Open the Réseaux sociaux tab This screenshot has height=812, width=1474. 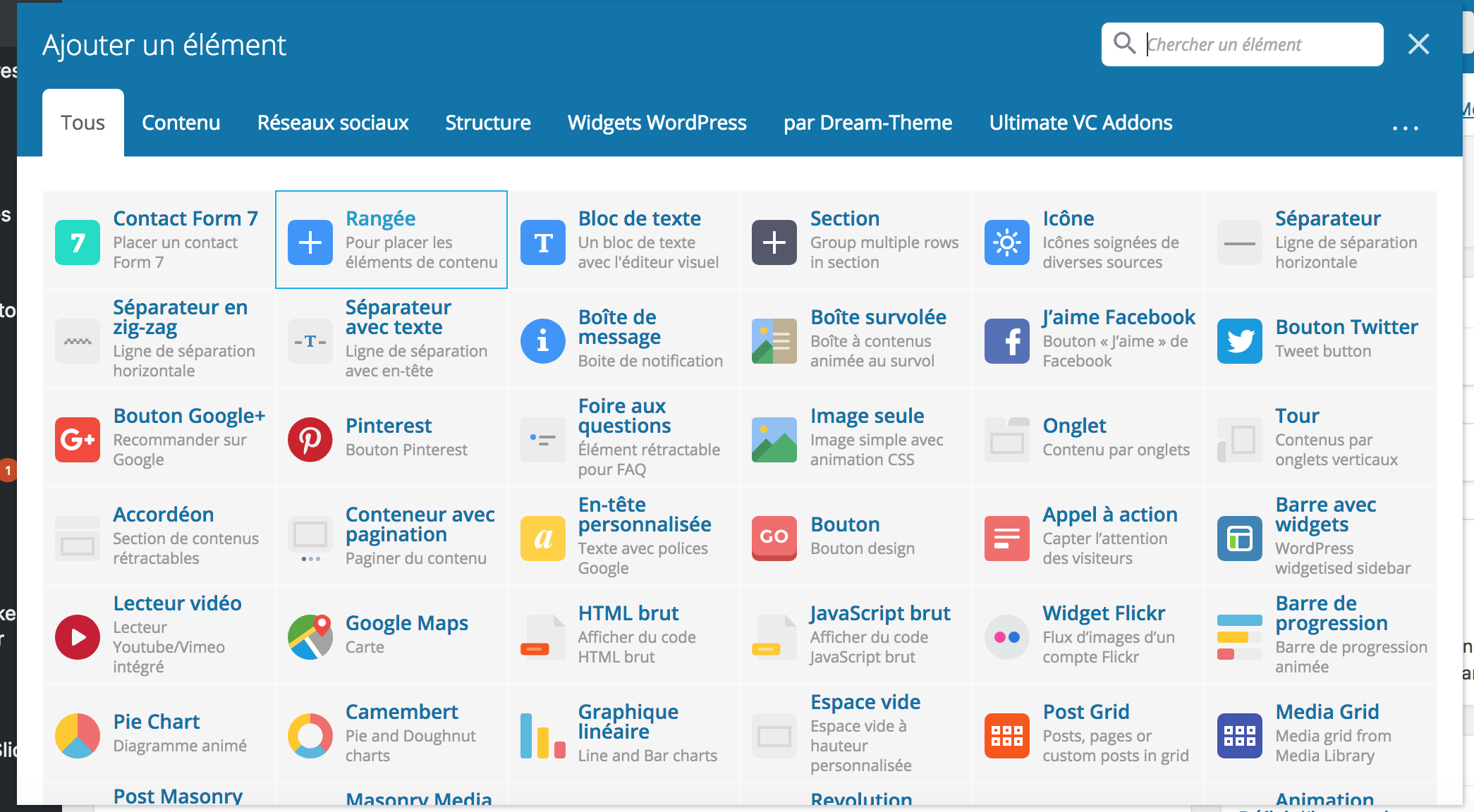click(x=333, y=123)
